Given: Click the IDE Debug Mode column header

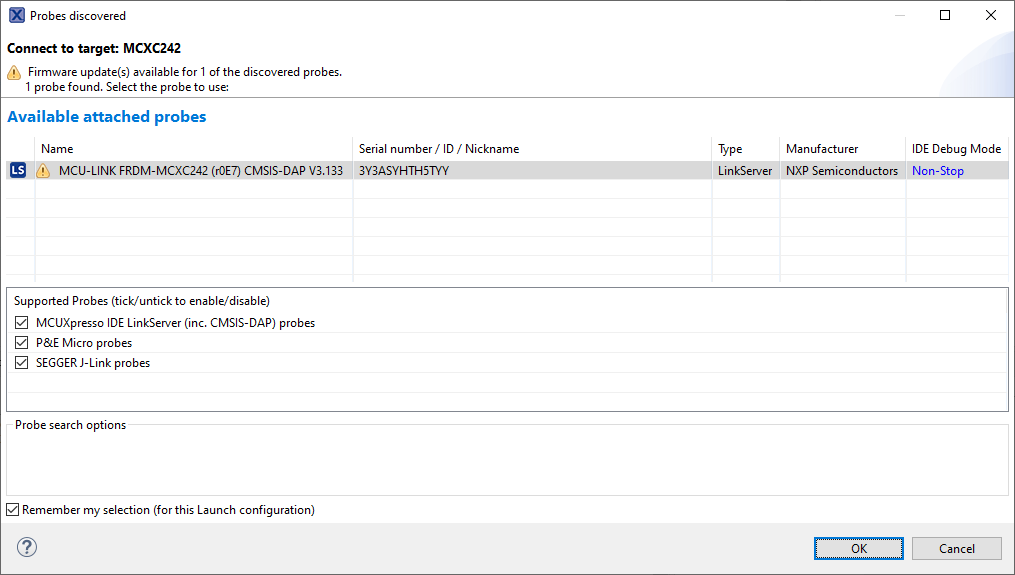Looking at the screenshot, I should pos(955,149).
